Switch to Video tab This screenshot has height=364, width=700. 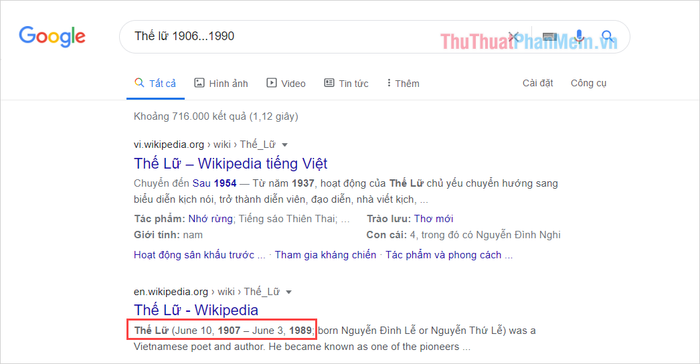pos(286,84)
